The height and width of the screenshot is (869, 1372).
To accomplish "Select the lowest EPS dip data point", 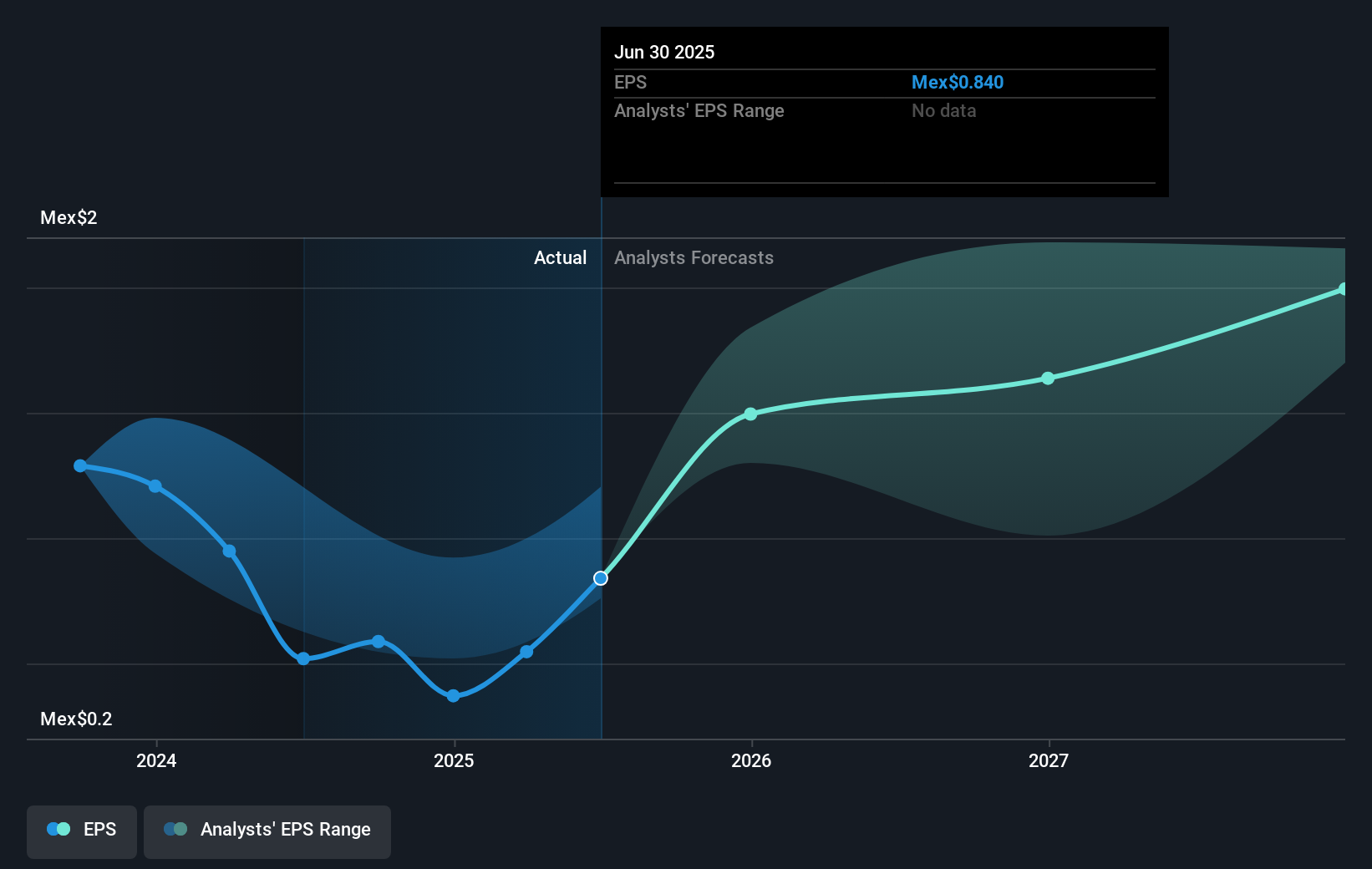I will pyautogui.click(x=452, y=694).
